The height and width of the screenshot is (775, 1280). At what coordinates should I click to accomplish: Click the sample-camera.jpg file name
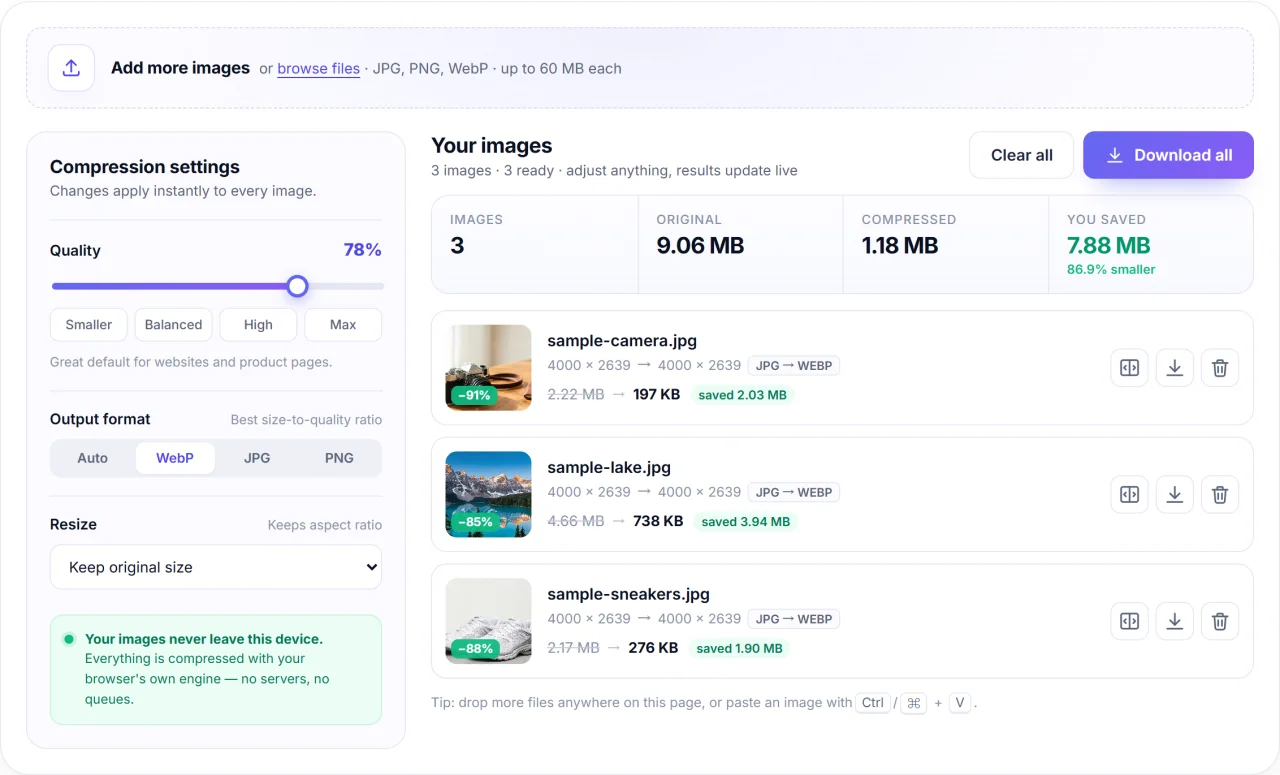tap(622, 341)
